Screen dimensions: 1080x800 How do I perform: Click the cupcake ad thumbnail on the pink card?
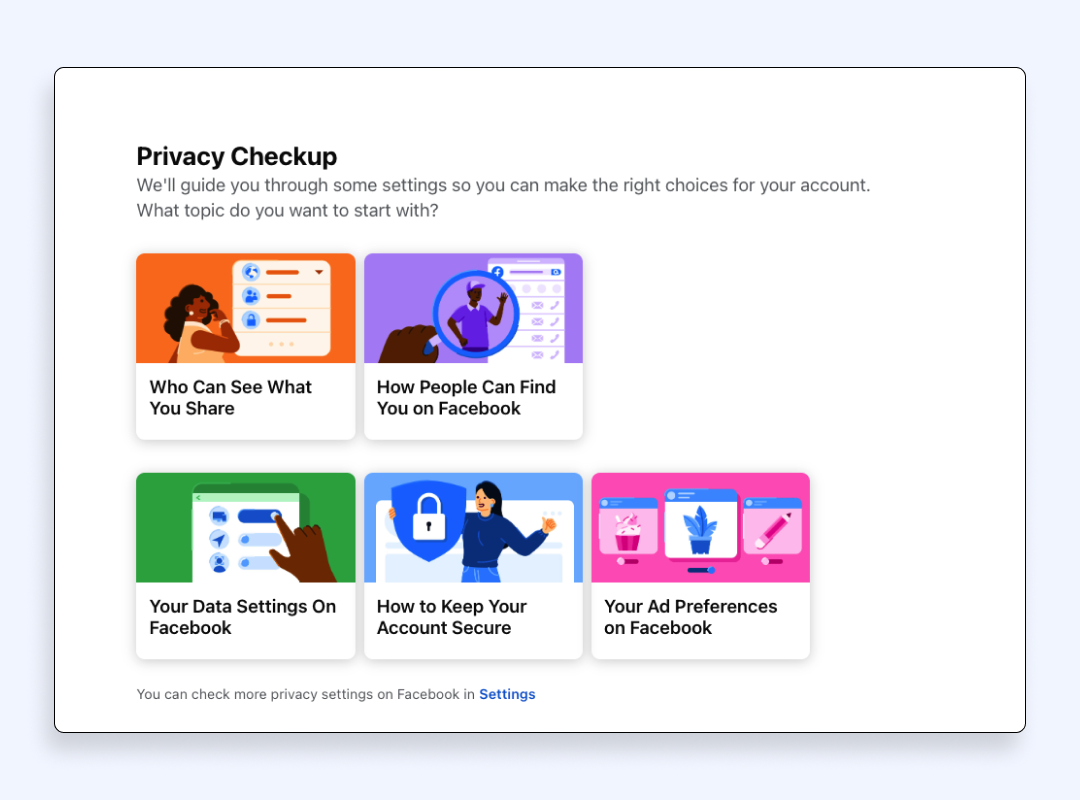(627, 530)
